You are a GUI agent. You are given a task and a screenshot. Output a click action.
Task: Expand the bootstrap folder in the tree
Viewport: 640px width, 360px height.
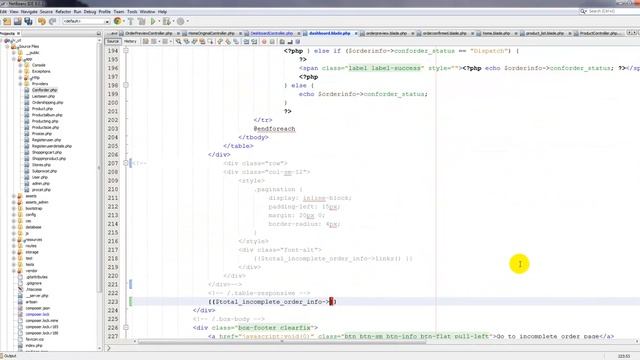coord(14,209)
